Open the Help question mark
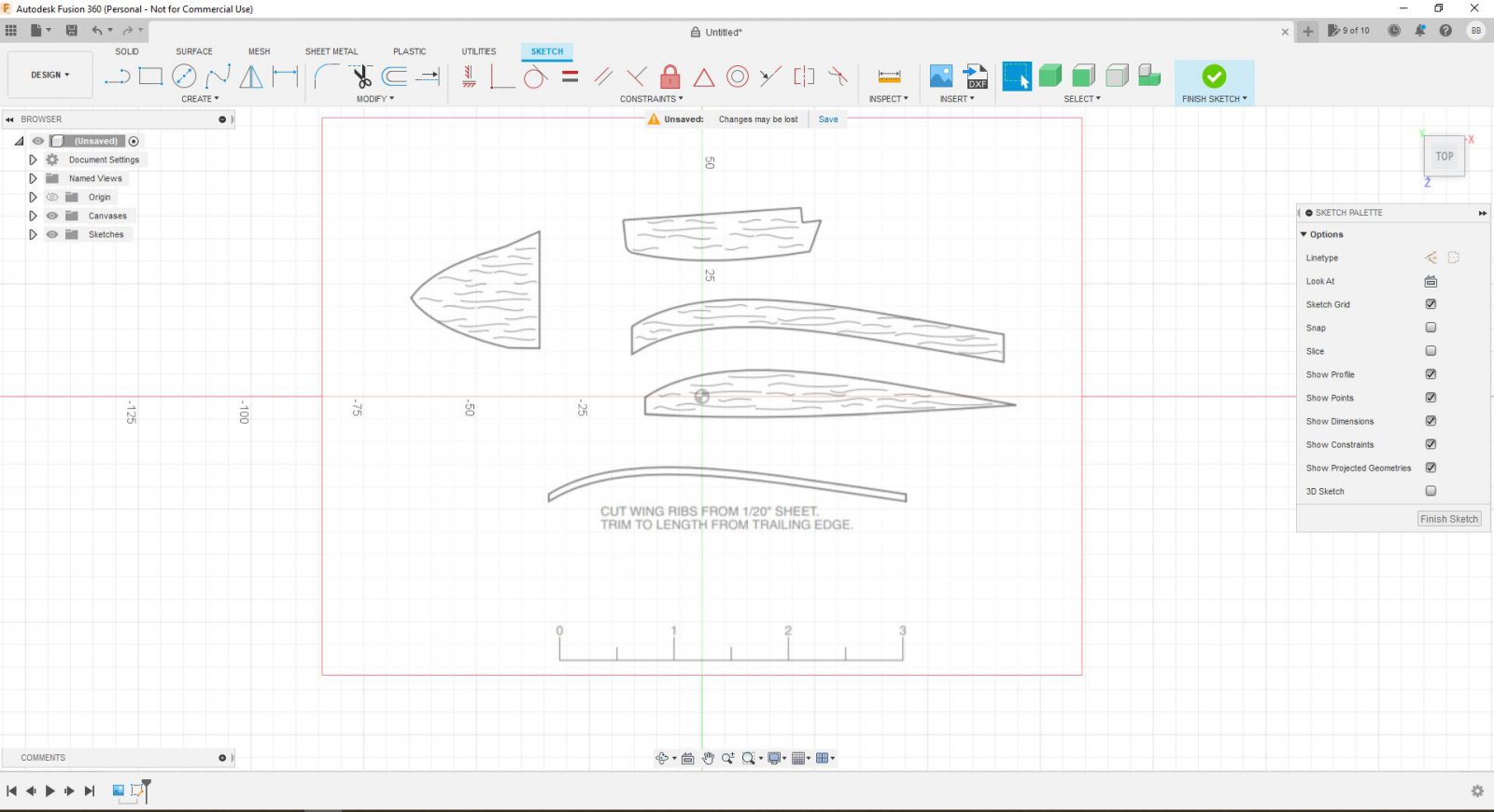The image size is (1494, 812). pos(1445,31)
